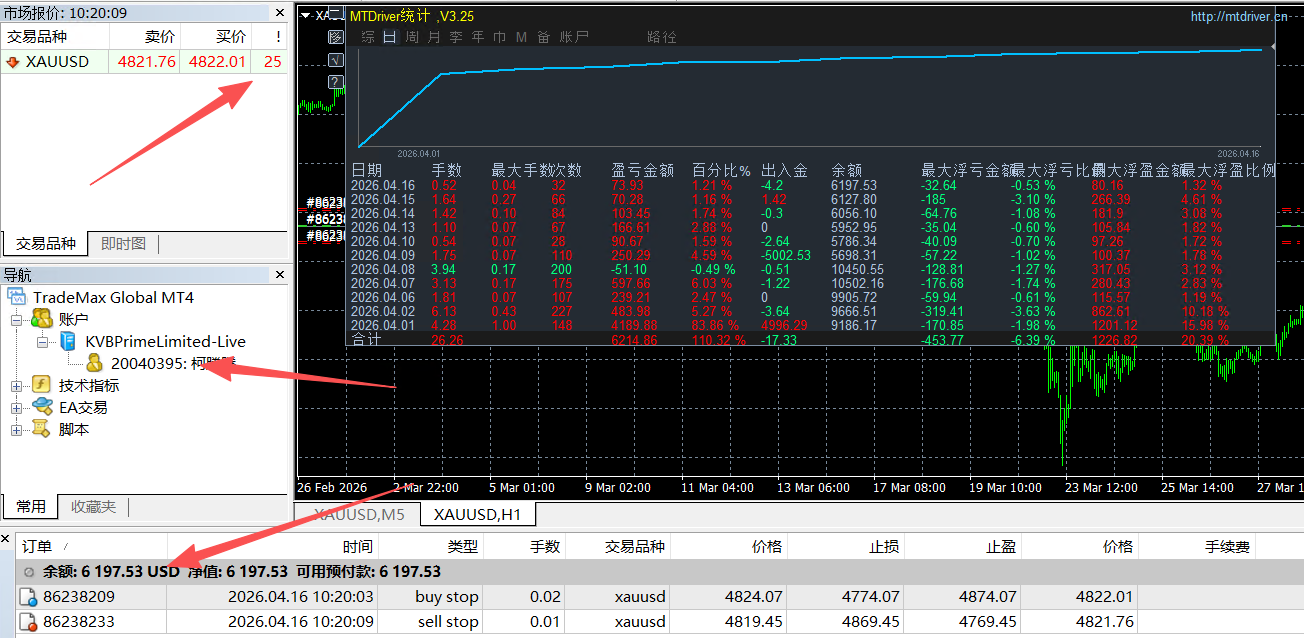The width and height of the screenshot is (1304, 638).
Task: Click the XAUUSD down-arrow icon in Market Watch
Action: point(13,62)
